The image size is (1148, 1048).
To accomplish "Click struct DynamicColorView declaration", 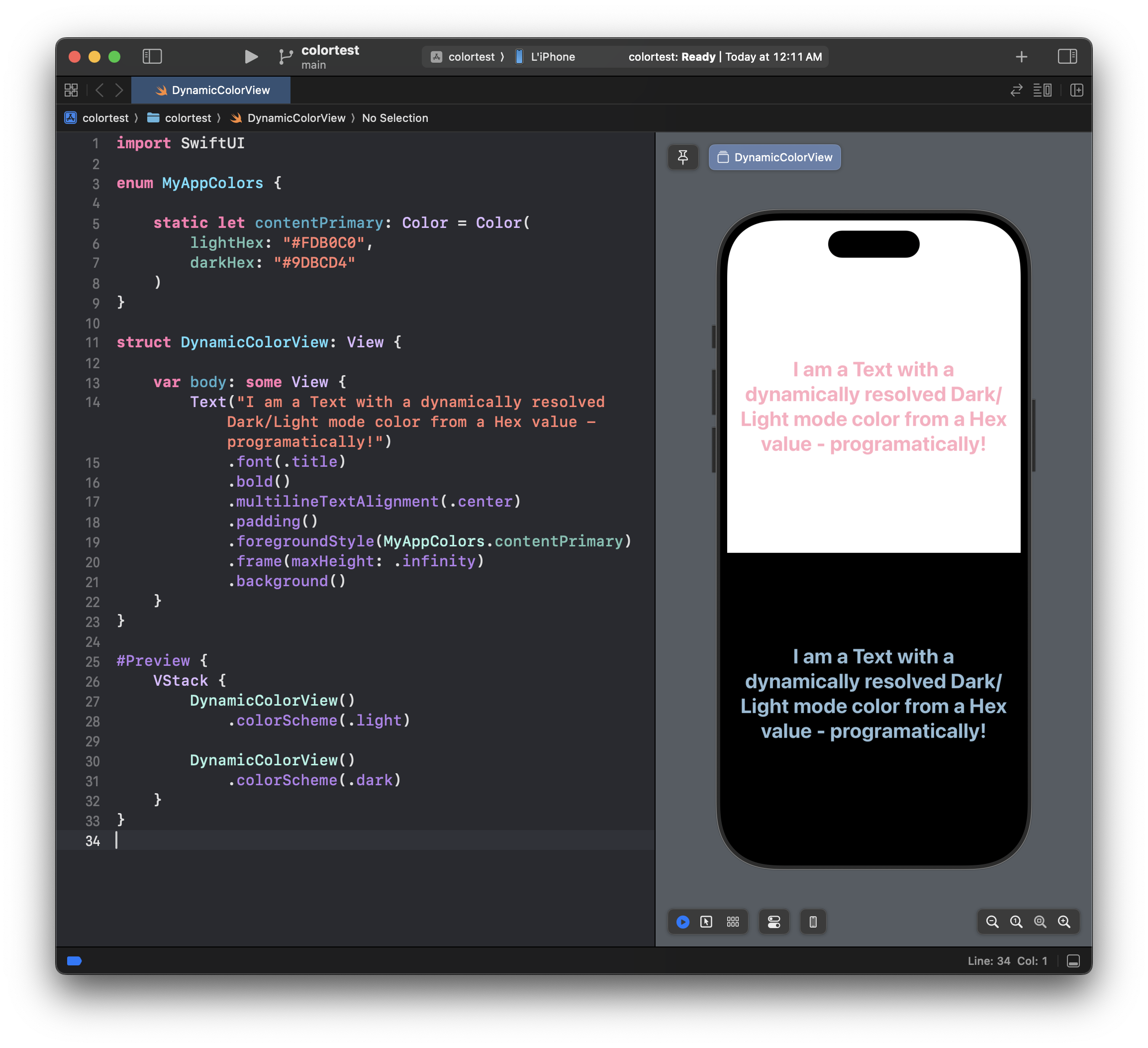I will (259, 342).
